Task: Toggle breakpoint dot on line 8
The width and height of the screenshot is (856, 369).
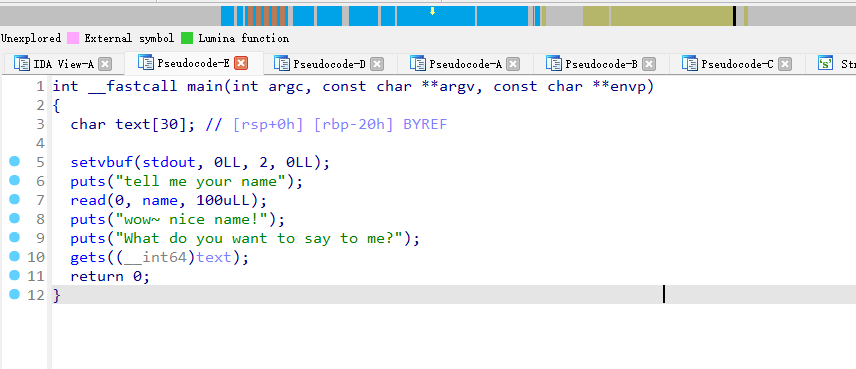Action: click(14, 218)
